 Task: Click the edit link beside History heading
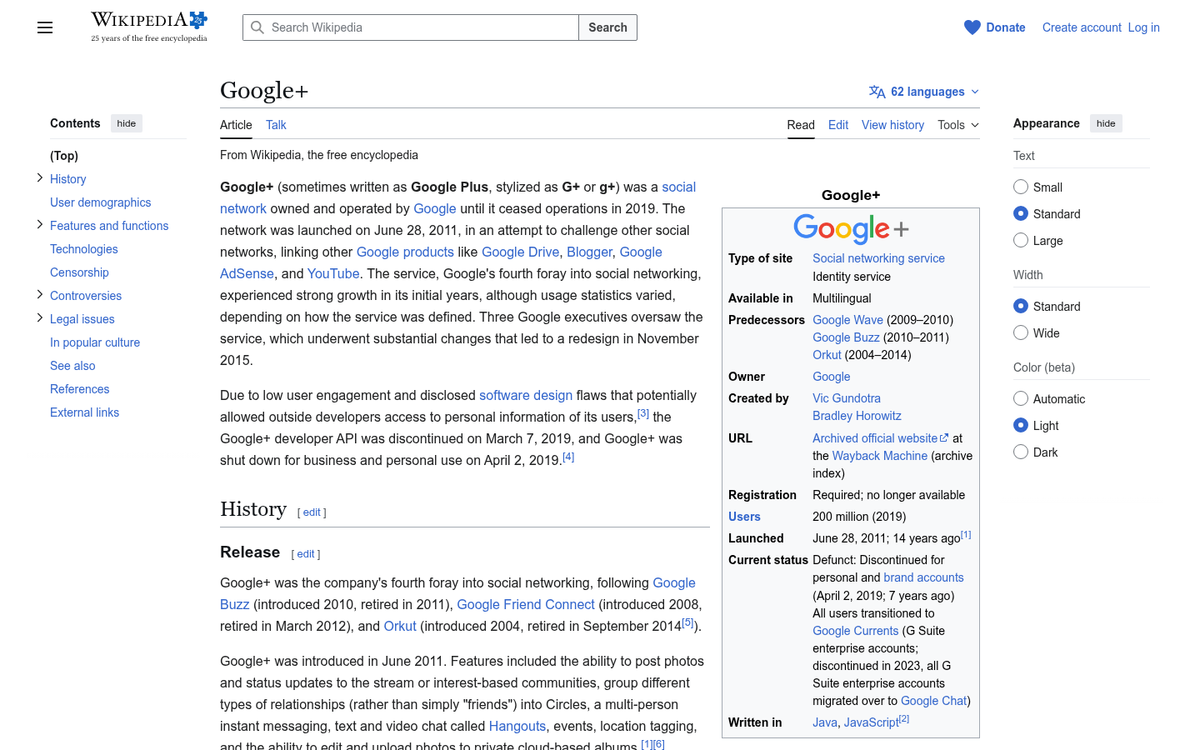pos(311,511)
